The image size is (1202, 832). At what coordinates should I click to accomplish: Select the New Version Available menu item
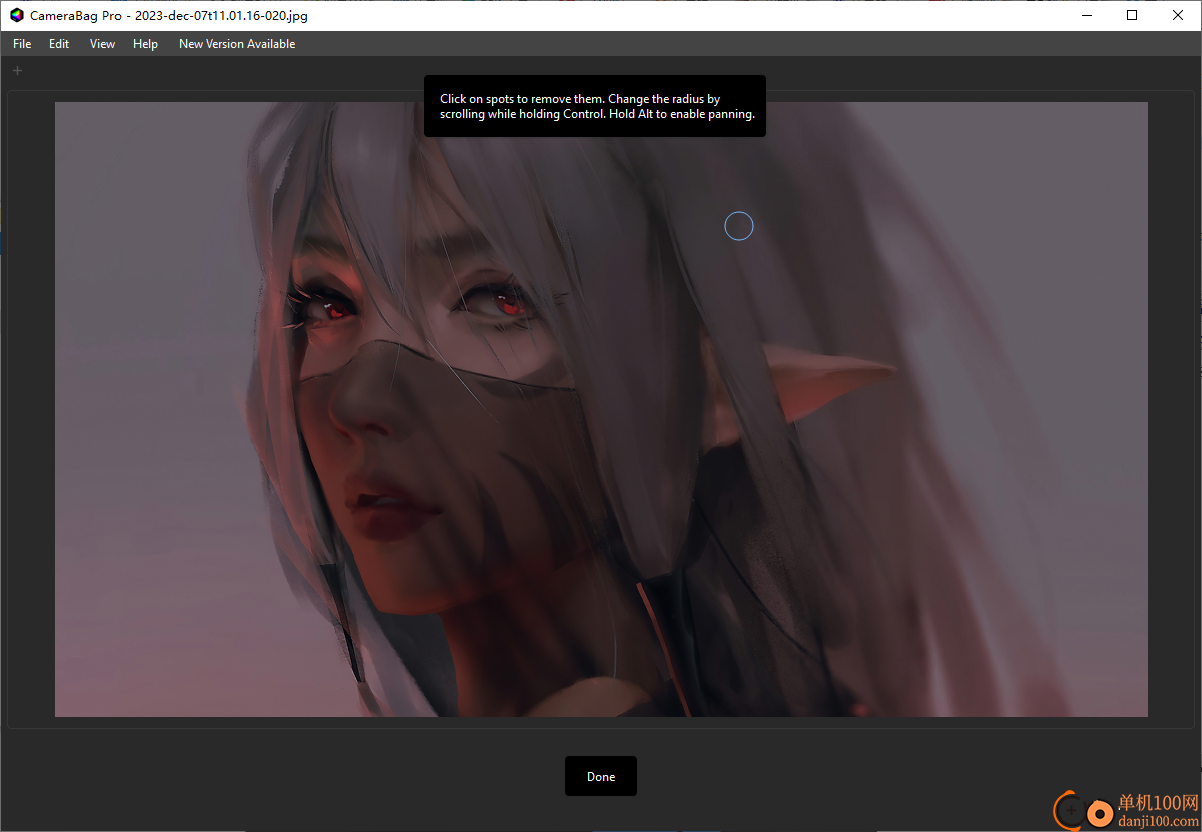(237, 44)
